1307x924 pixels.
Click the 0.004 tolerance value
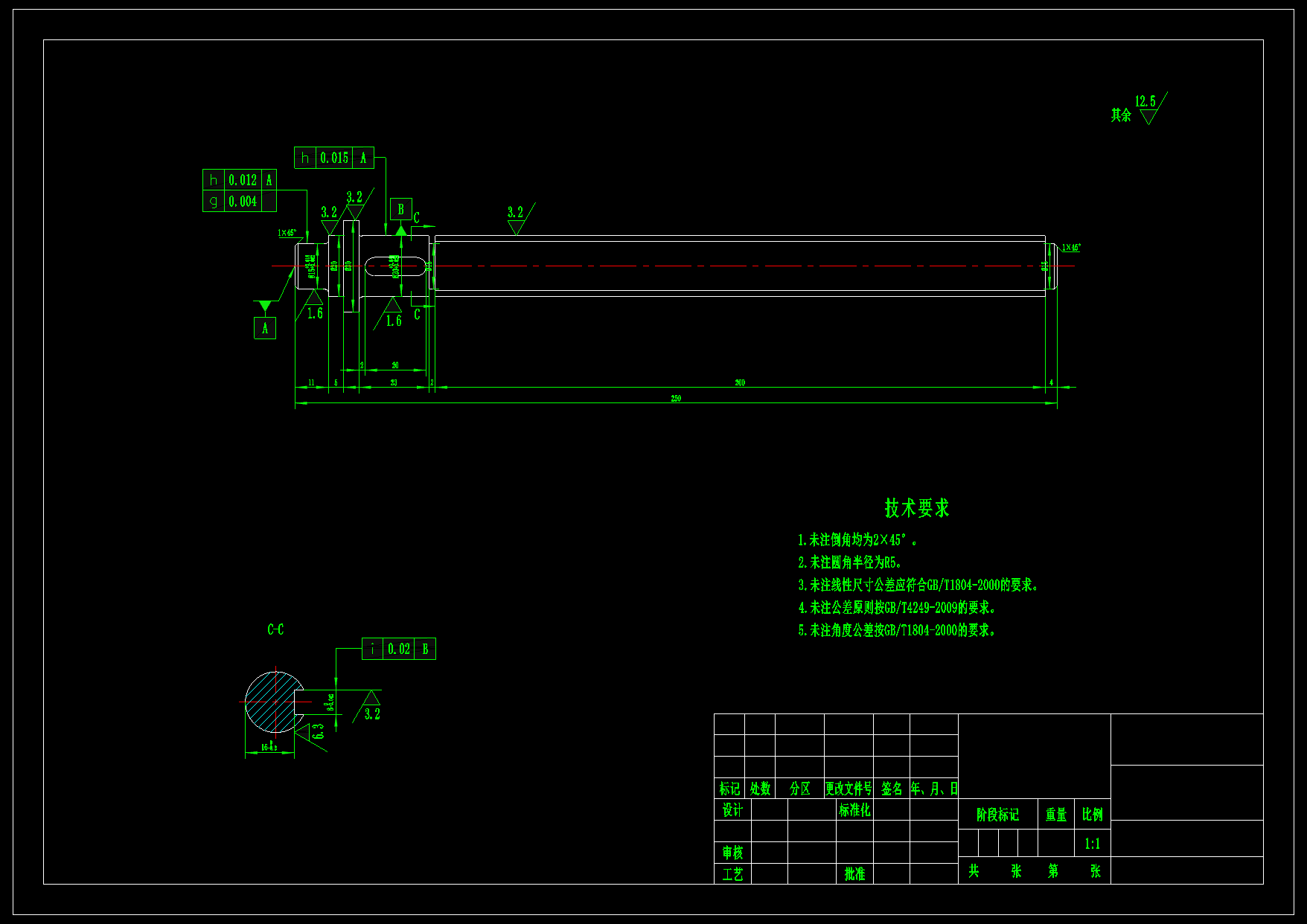point(243,202)
